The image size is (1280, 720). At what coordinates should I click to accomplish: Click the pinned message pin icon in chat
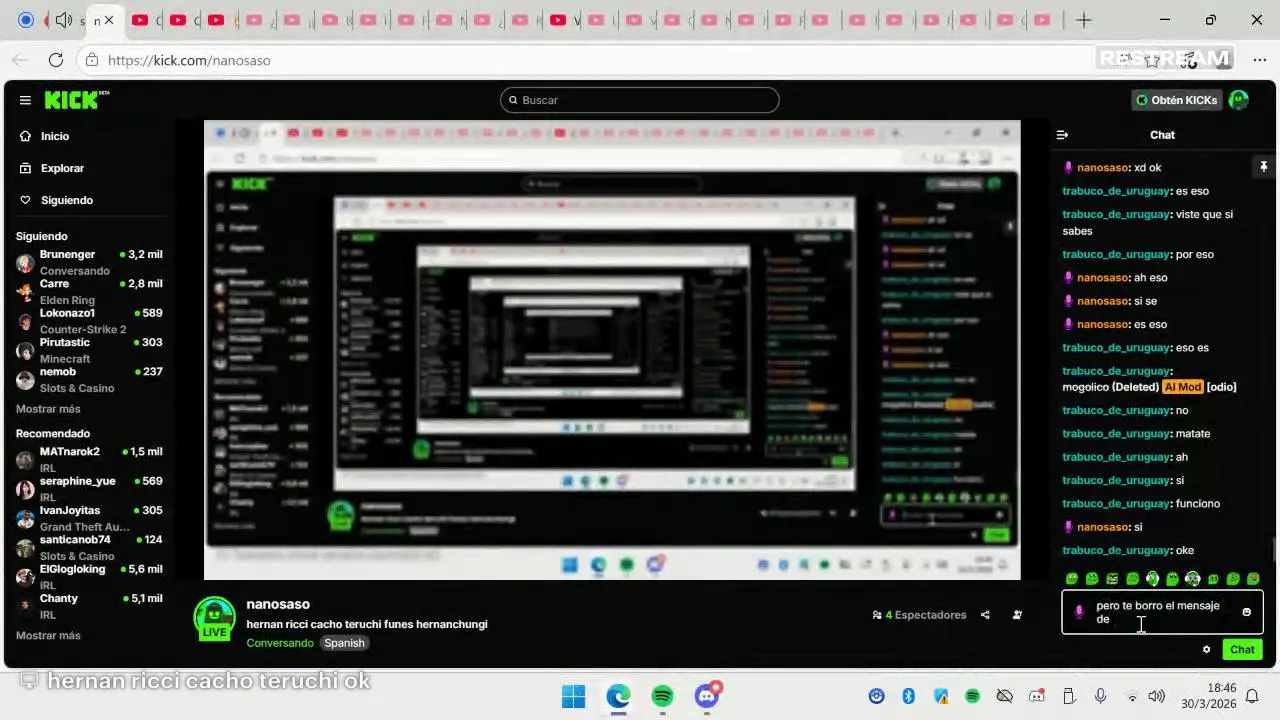click(x=1263, y=166)
